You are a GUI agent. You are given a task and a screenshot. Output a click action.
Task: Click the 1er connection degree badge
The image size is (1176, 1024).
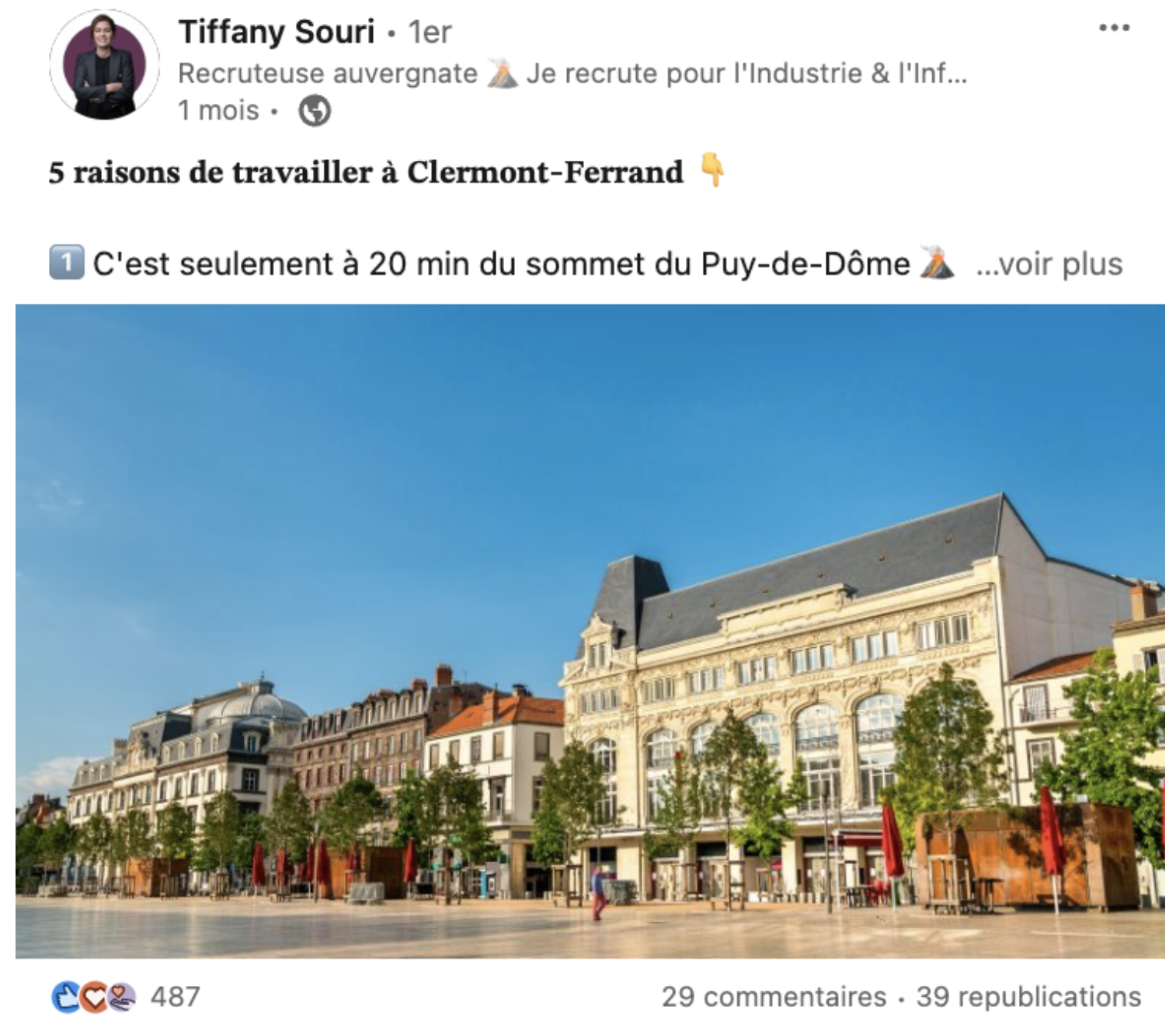coord(430,33)
